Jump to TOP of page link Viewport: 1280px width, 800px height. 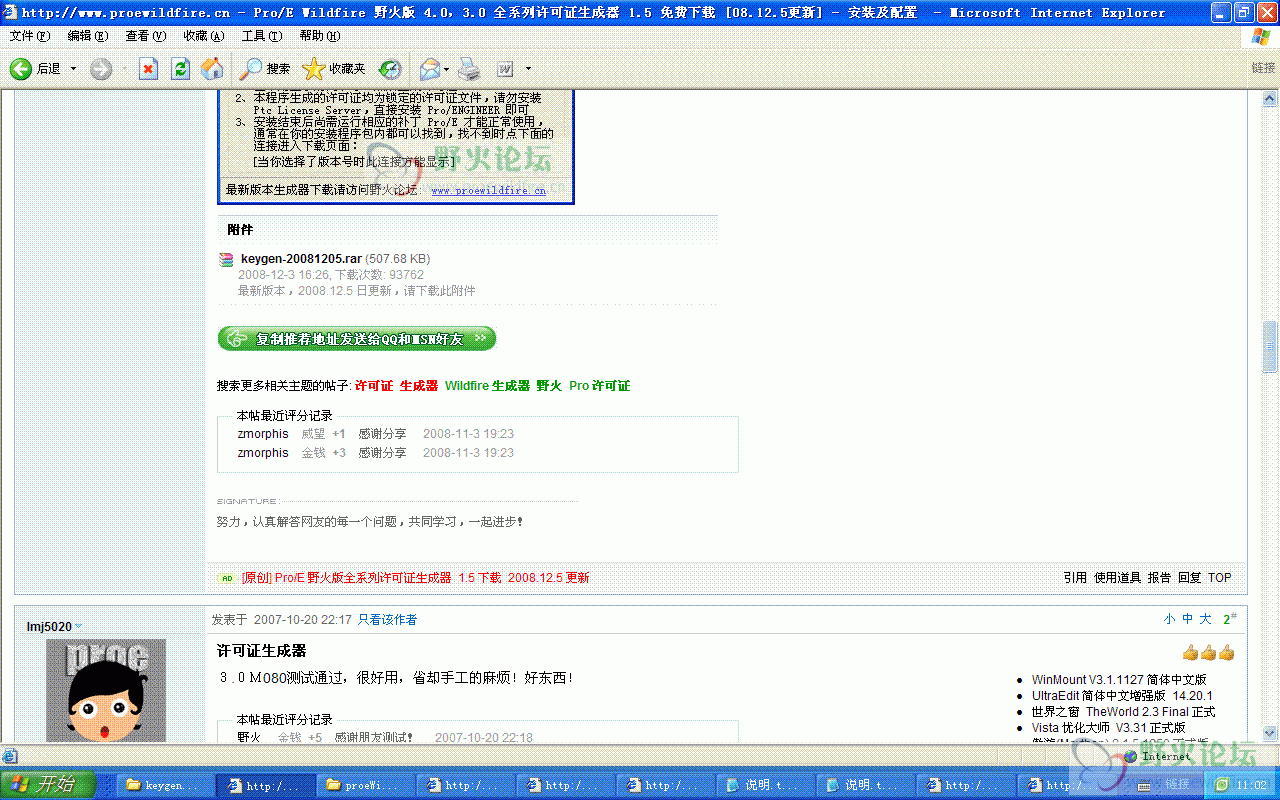(x=1220, y=578)
